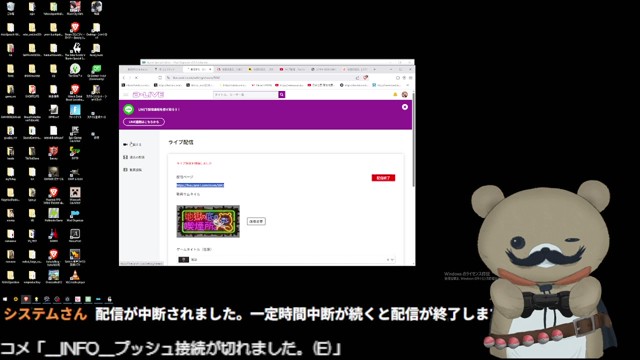Click the red 配信終了 button

click(383, 178)
